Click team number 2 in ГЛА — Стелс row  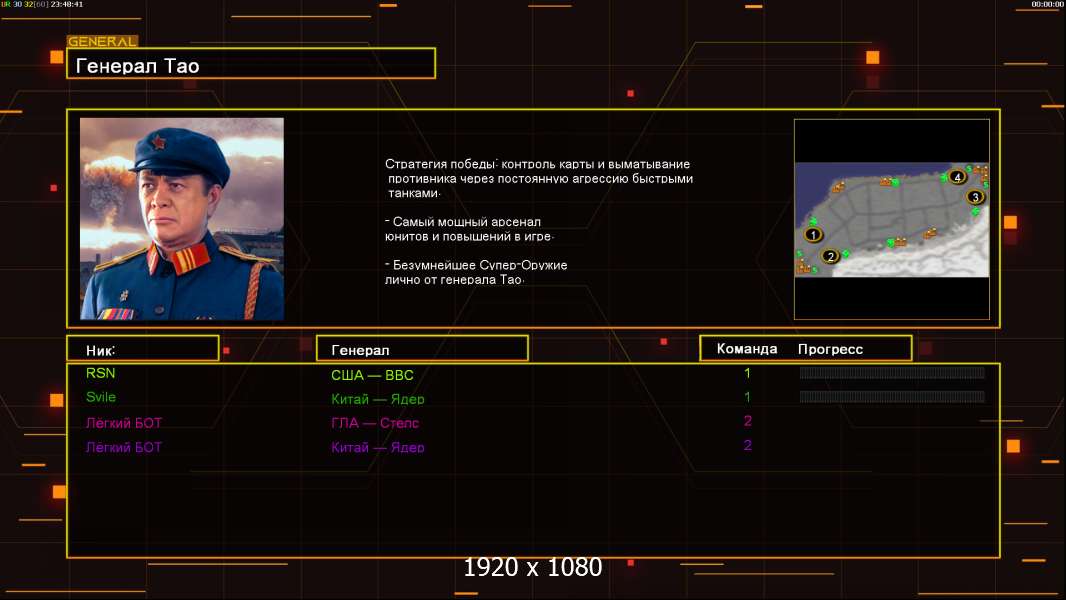pos(747,421)
